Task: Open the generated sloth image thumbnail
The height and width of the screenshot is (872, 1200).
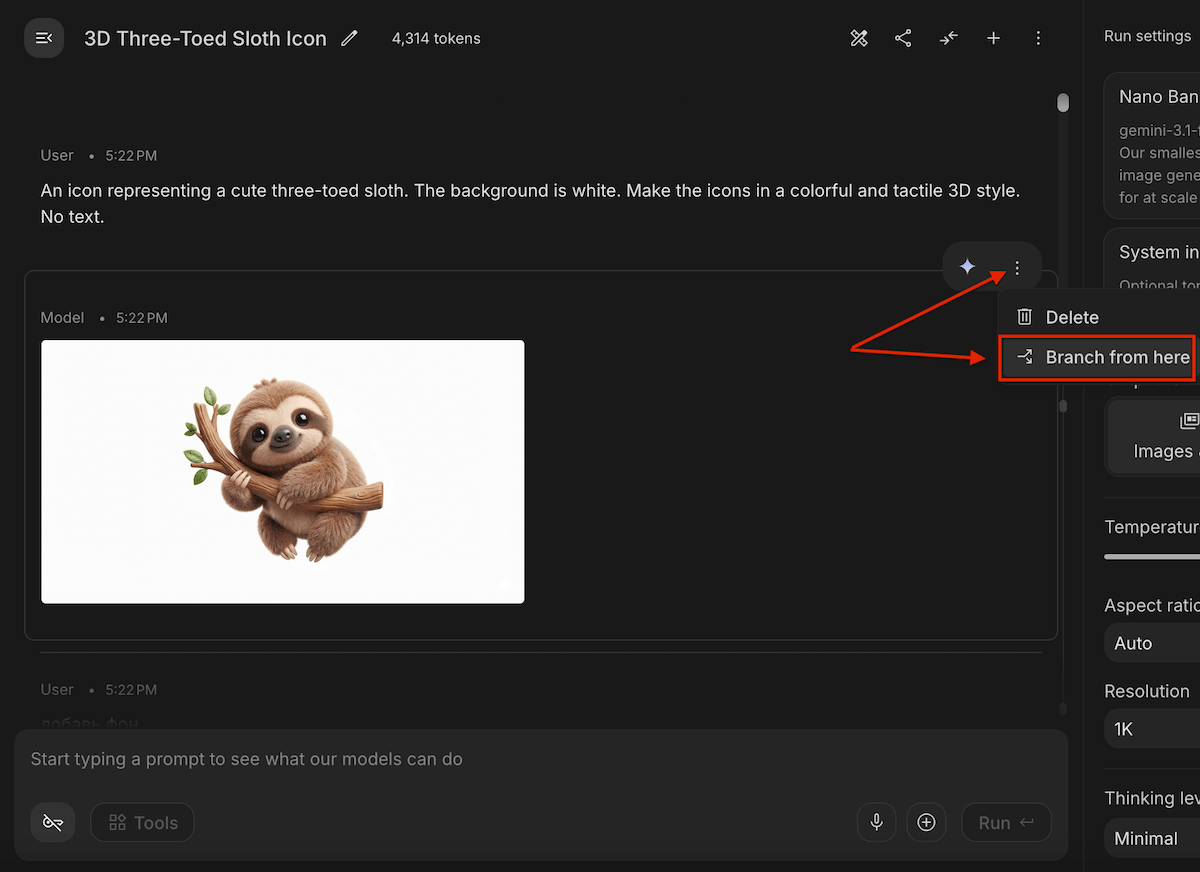Action: pyautogui.click(x=283, y=471)
